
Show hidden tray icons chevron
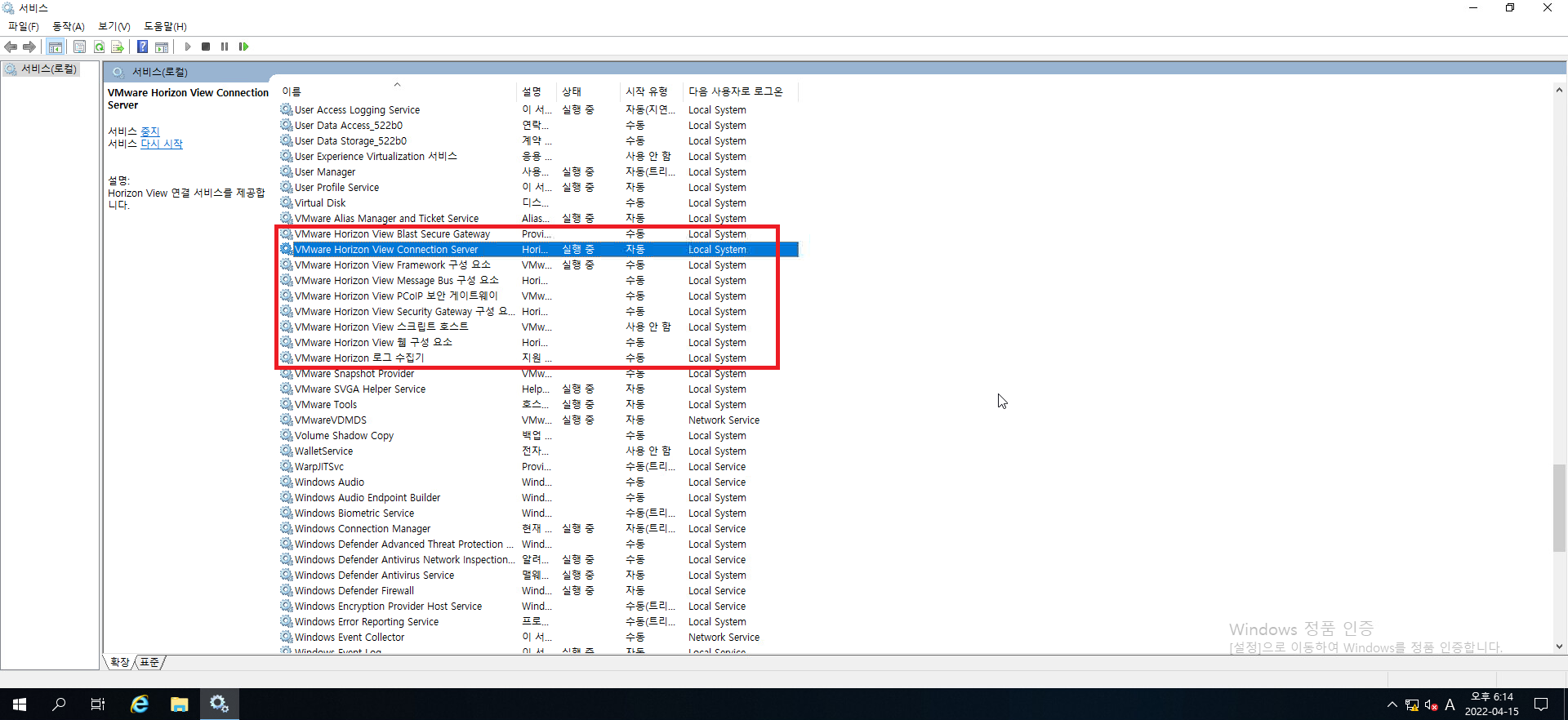tap(1392, 704)
